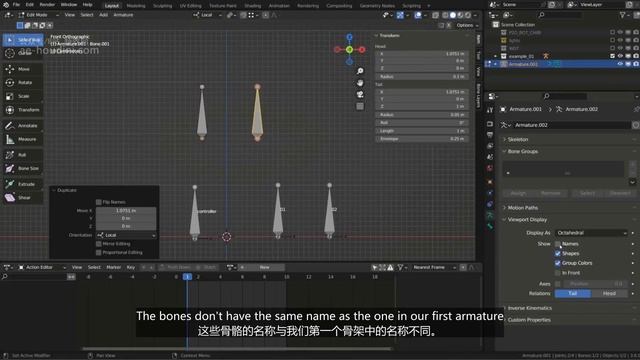Click the New action button
This screenshot has width=640, height=360.
tap(264, 267)
